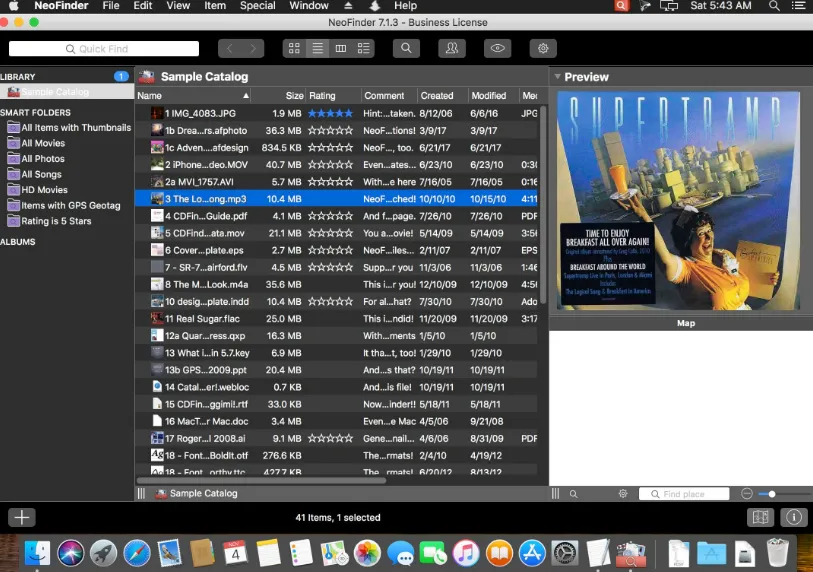Select the 1b Drea...rs.afphoto row
The width and height of the screenshot is (813, 572).
coord(337,130)
